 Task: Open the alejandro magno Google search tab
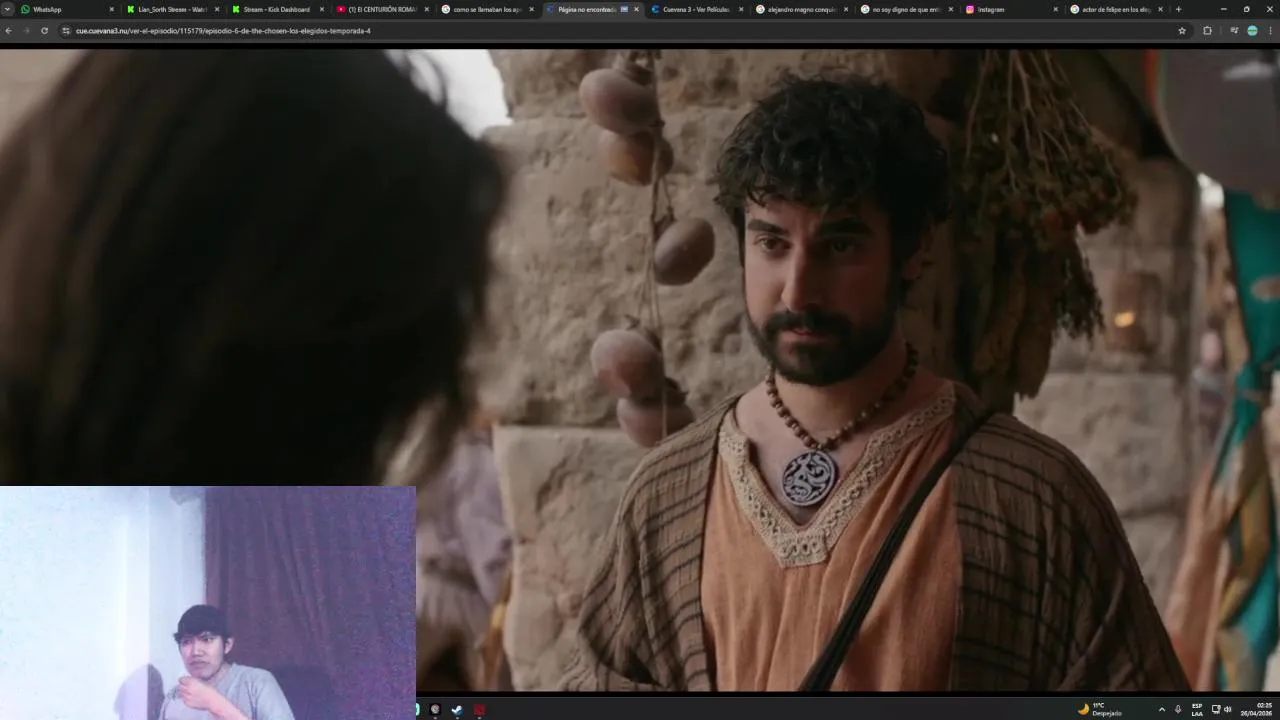tap(801, 9)
